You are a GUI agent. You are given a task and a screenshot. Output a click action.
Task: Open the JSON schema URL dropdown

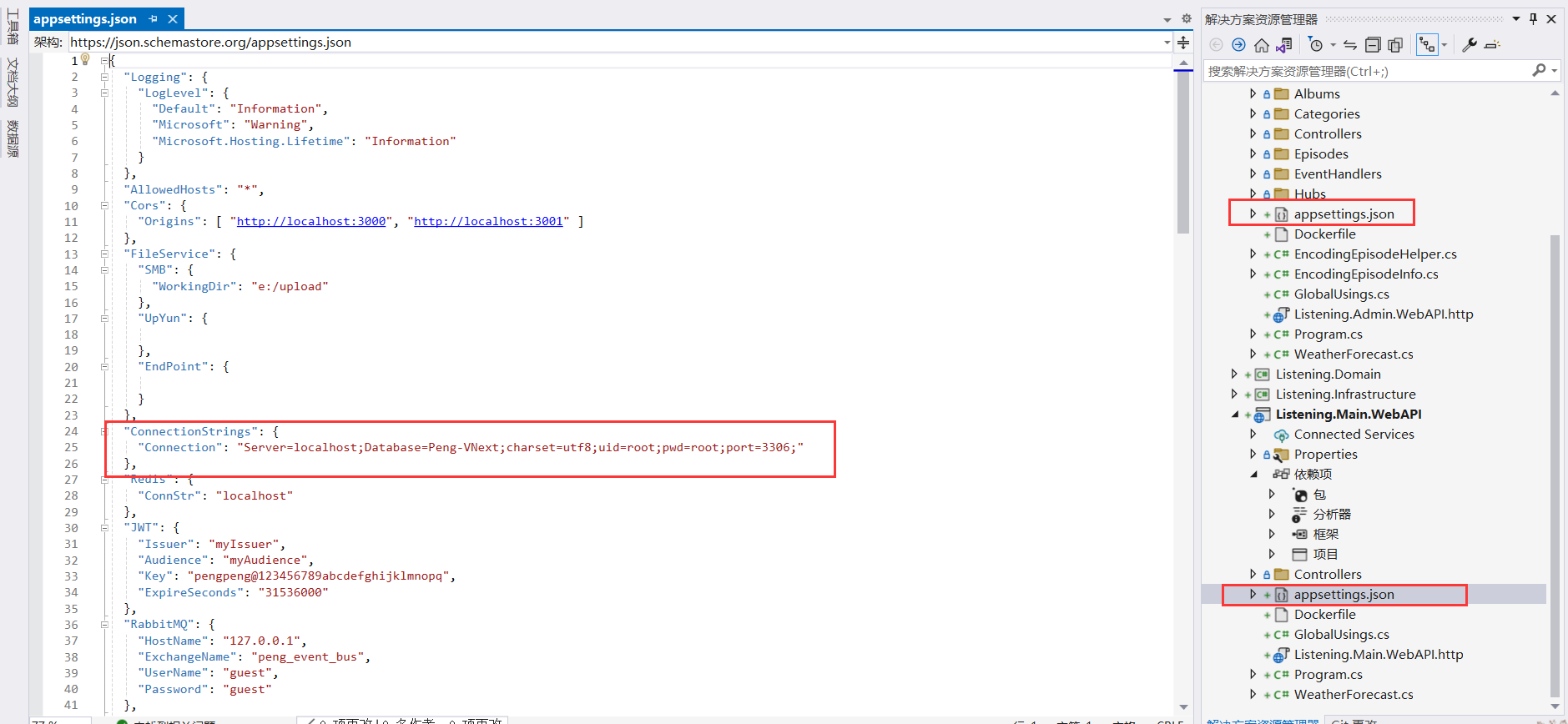coord(1167,43)
